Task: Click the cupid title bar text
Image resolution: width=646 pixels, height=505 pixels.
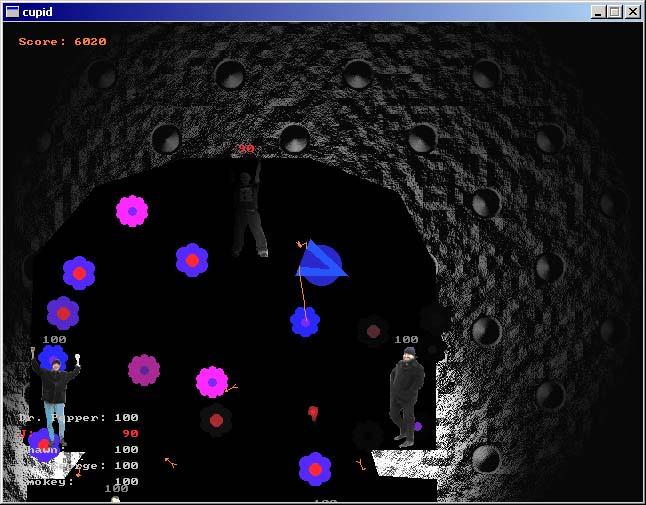Action: 39,12
